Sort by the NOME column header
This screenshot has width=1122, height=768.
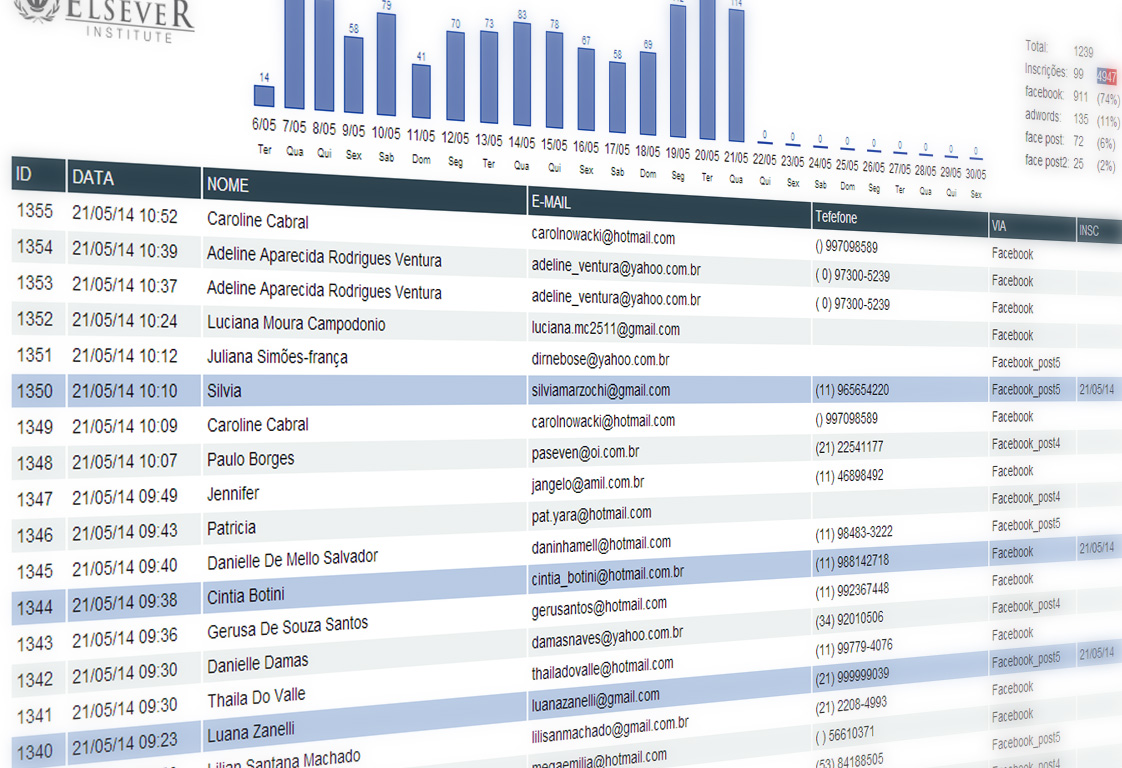tap(228, 185)
